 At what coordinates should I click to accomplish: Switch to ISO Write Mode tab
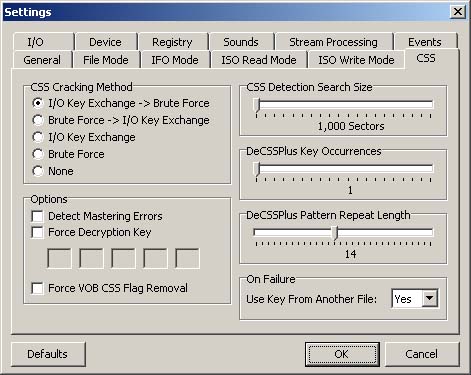pyautogui.click(x=356, y=60)
